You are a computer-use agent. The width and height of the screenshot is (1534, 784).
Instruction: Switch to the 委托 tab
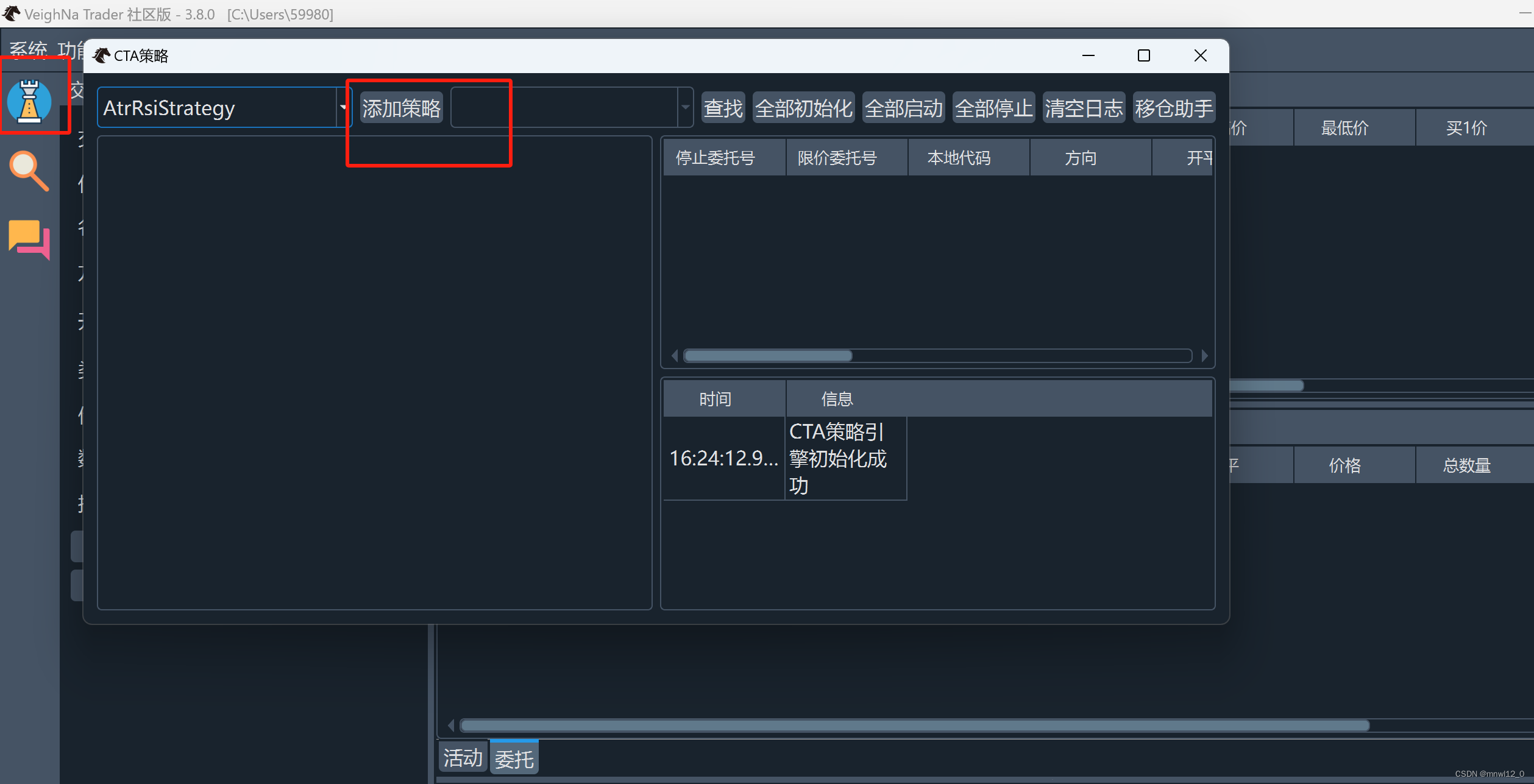pos(514,758)
